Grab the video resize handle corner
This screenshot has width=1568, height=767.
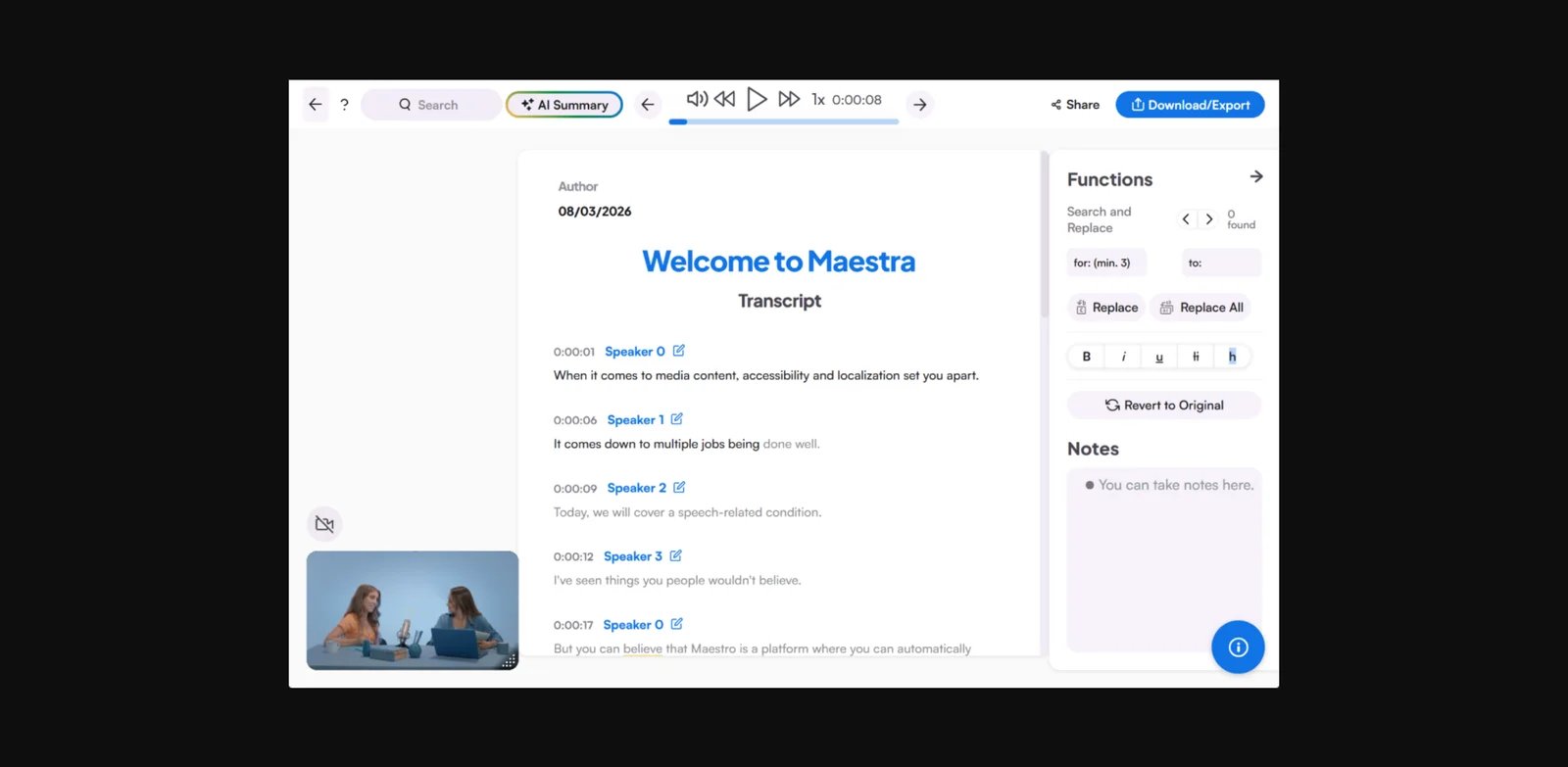click(x=509, y=662)
